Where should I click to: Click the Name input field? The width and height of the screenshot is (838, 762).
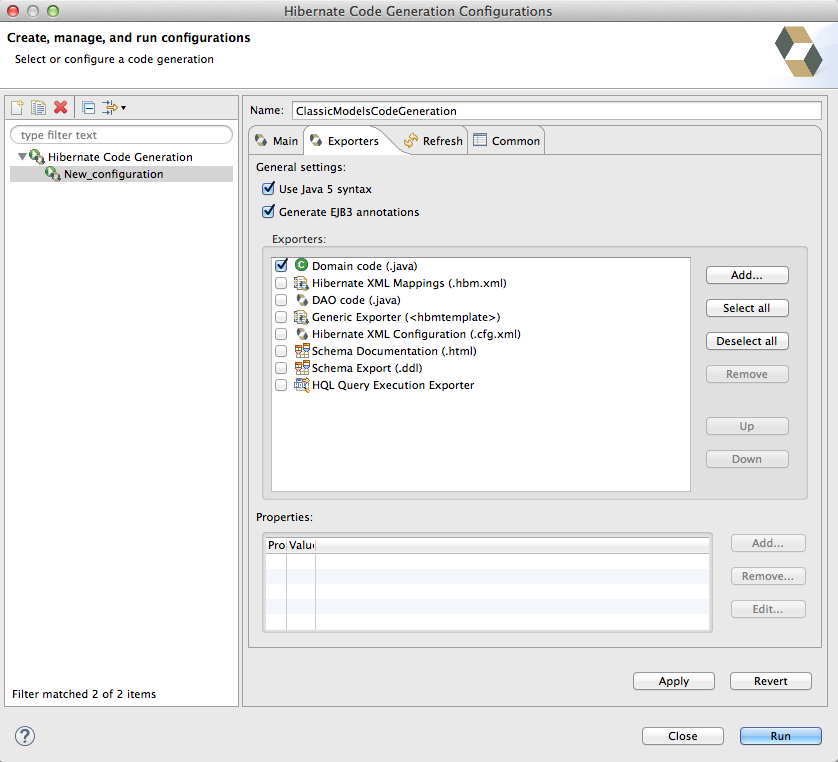(x=556, y=111)
